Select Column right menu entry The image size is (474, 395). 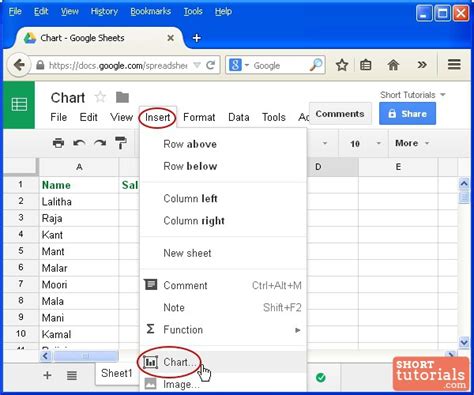point(223,221)
